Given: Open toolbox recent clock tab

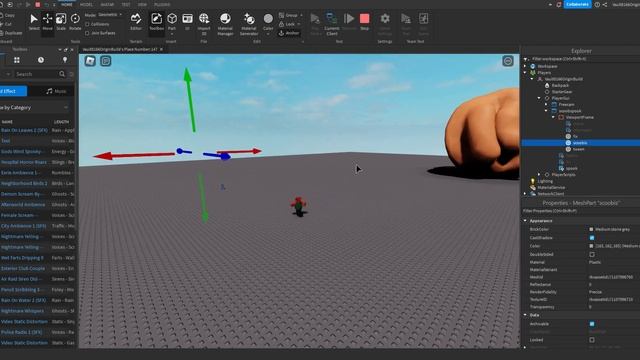Looking at the screenshot, I should coord(41,60).
